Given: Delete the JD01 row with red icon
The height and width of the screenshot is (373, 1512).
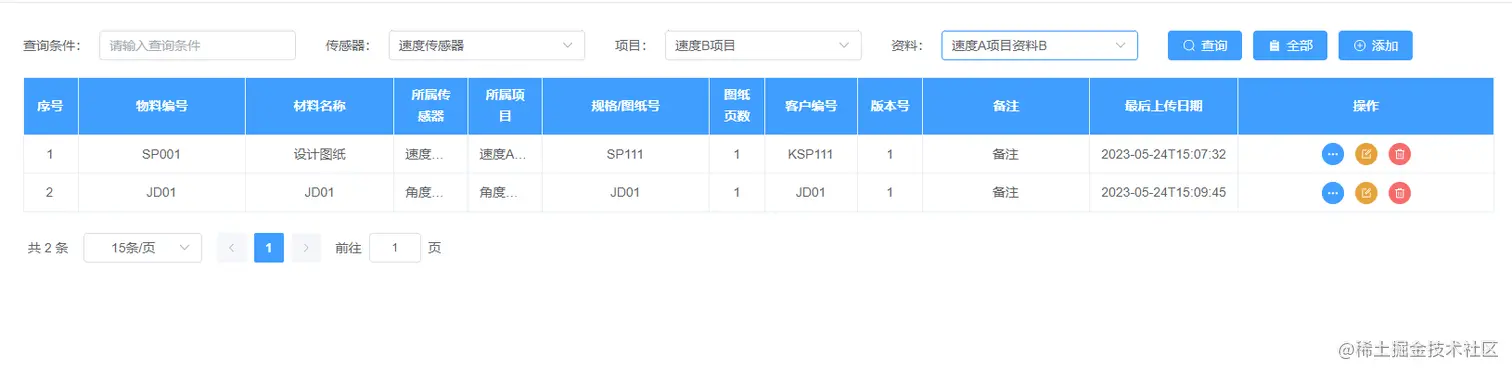Looking at the screenshot, I should [1400, 193].
